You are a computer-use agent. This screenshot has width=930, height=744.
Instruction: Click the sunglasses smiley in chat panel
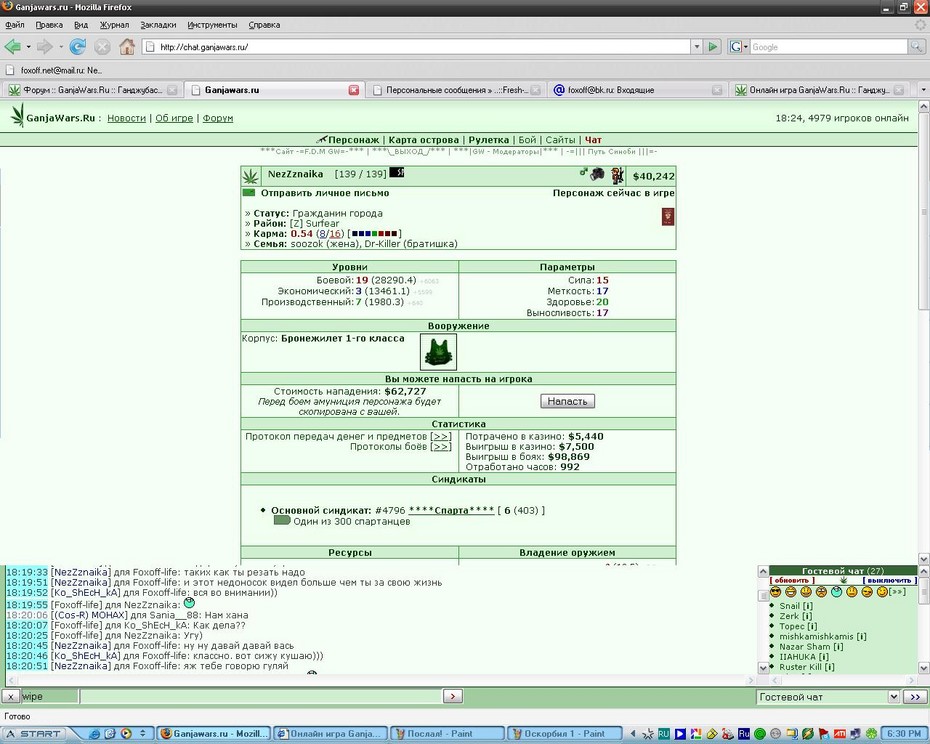775,592
